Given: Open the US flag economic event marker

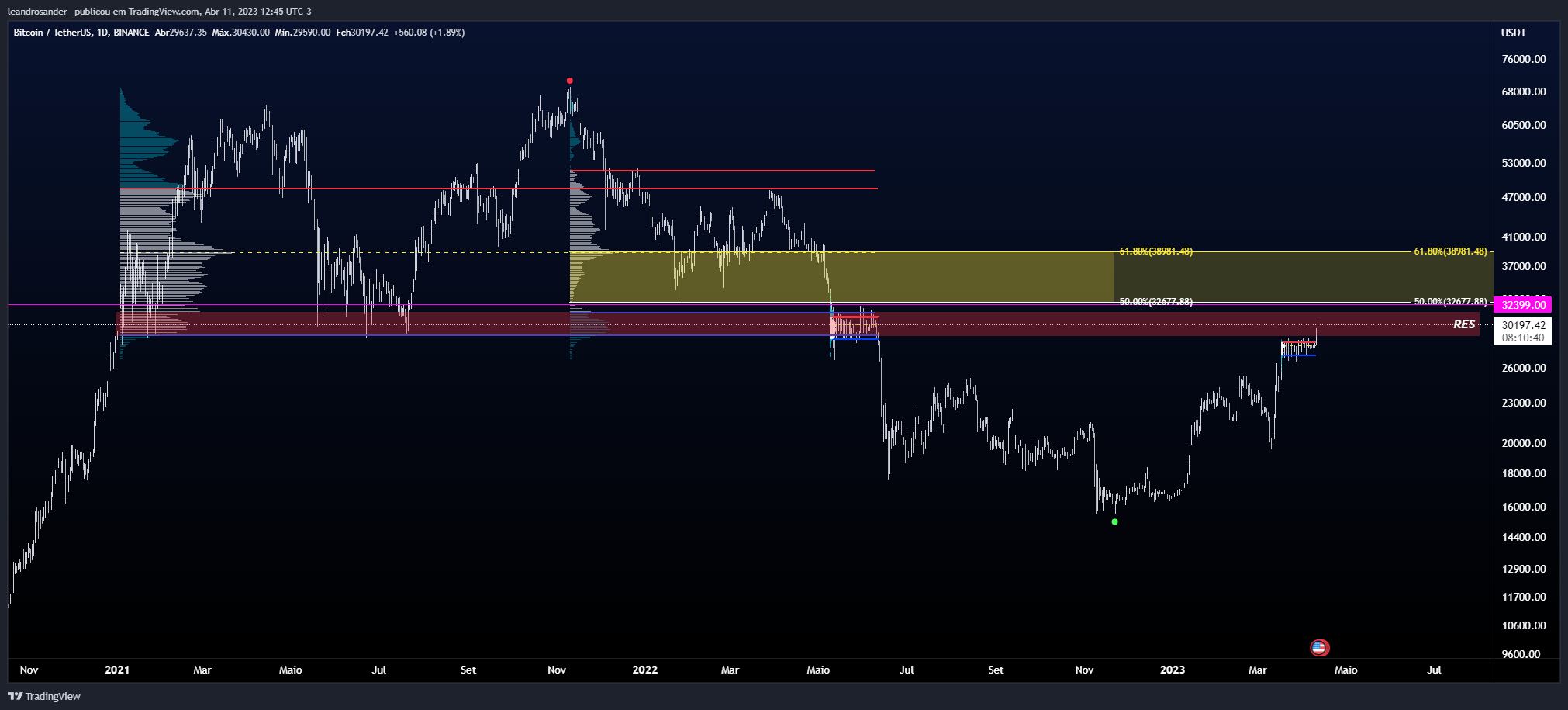Looking at the screenshot, I should pos(1318,647).
